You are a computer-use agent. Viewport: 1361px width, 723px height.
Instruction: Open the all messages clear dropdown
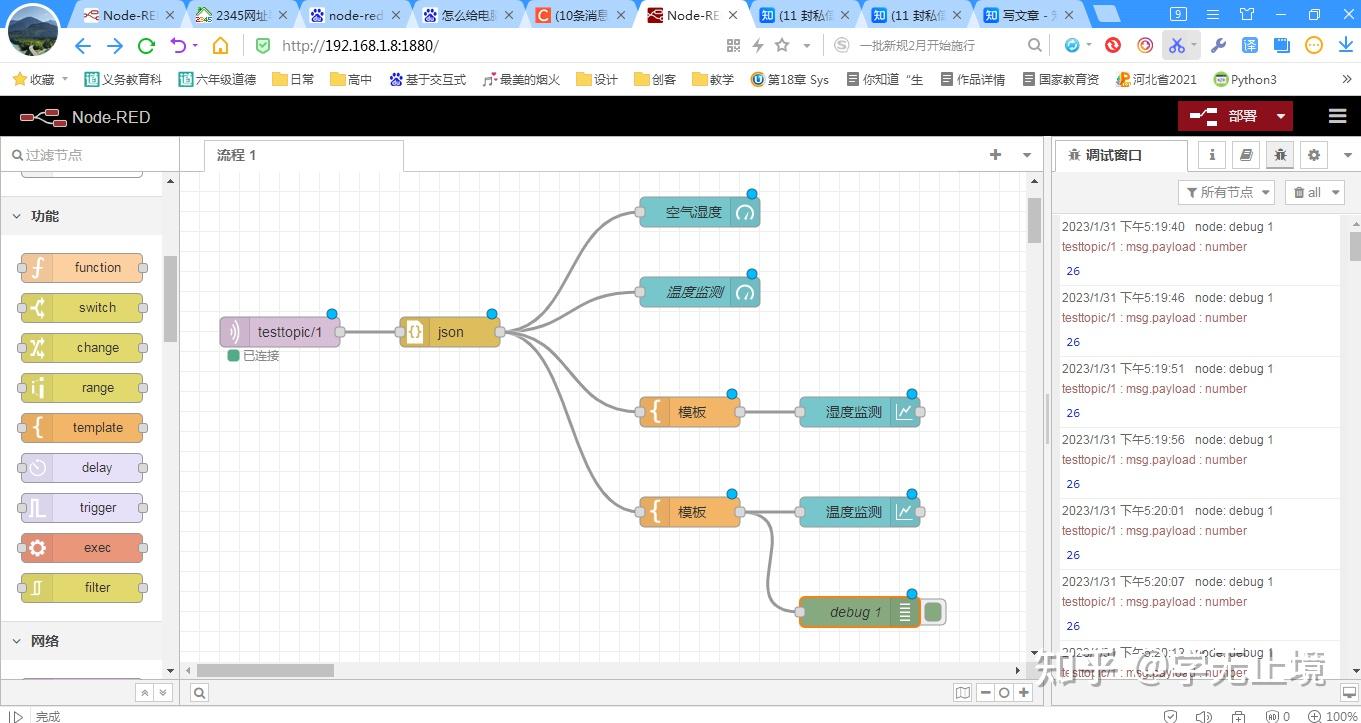coord(1313,192)
